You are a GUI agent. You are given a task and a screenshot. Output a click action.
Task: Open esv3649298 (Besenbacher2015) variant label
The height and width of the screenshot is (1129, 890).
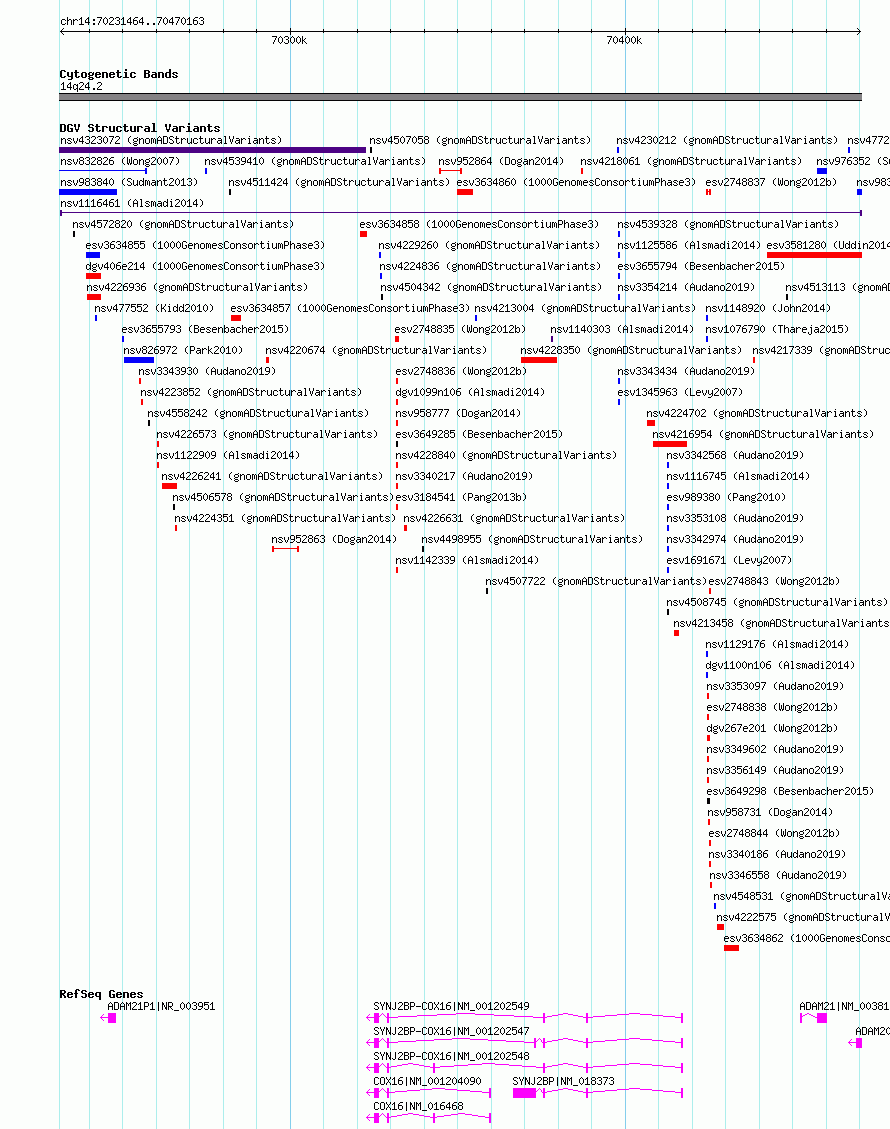coord(790,791)
